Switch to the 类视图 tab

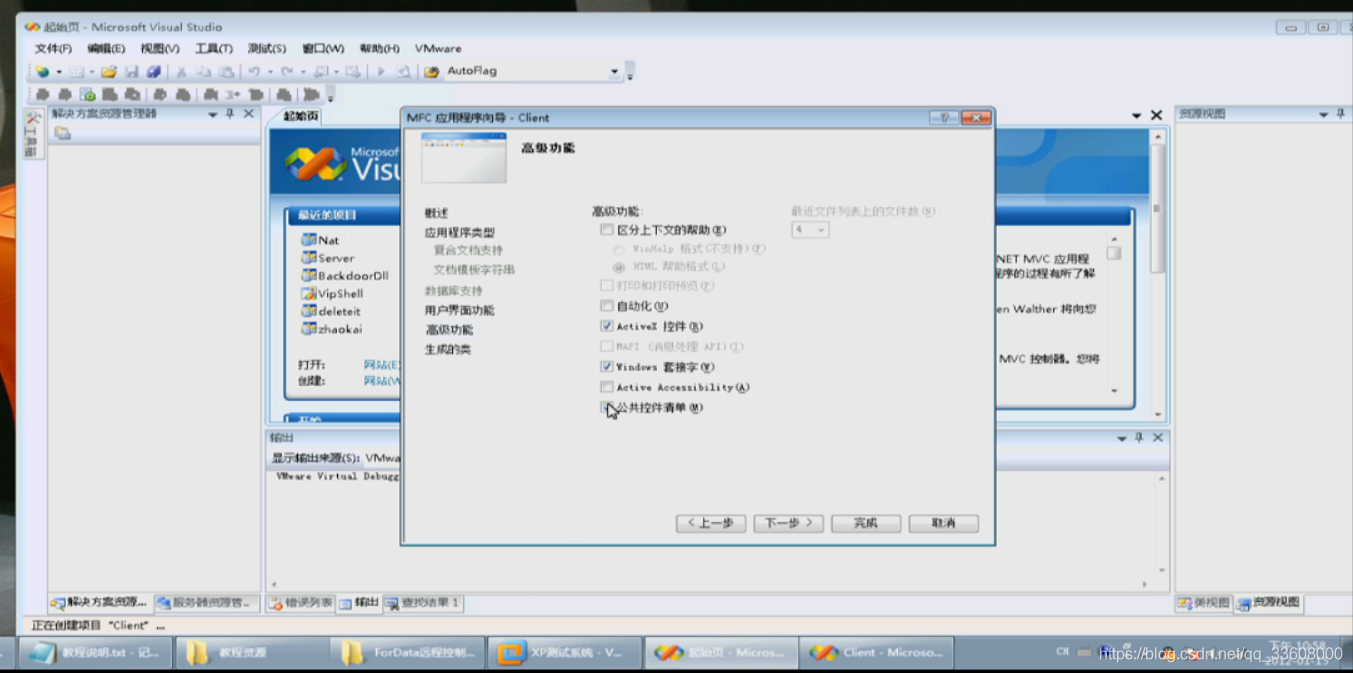[1204, 603]
